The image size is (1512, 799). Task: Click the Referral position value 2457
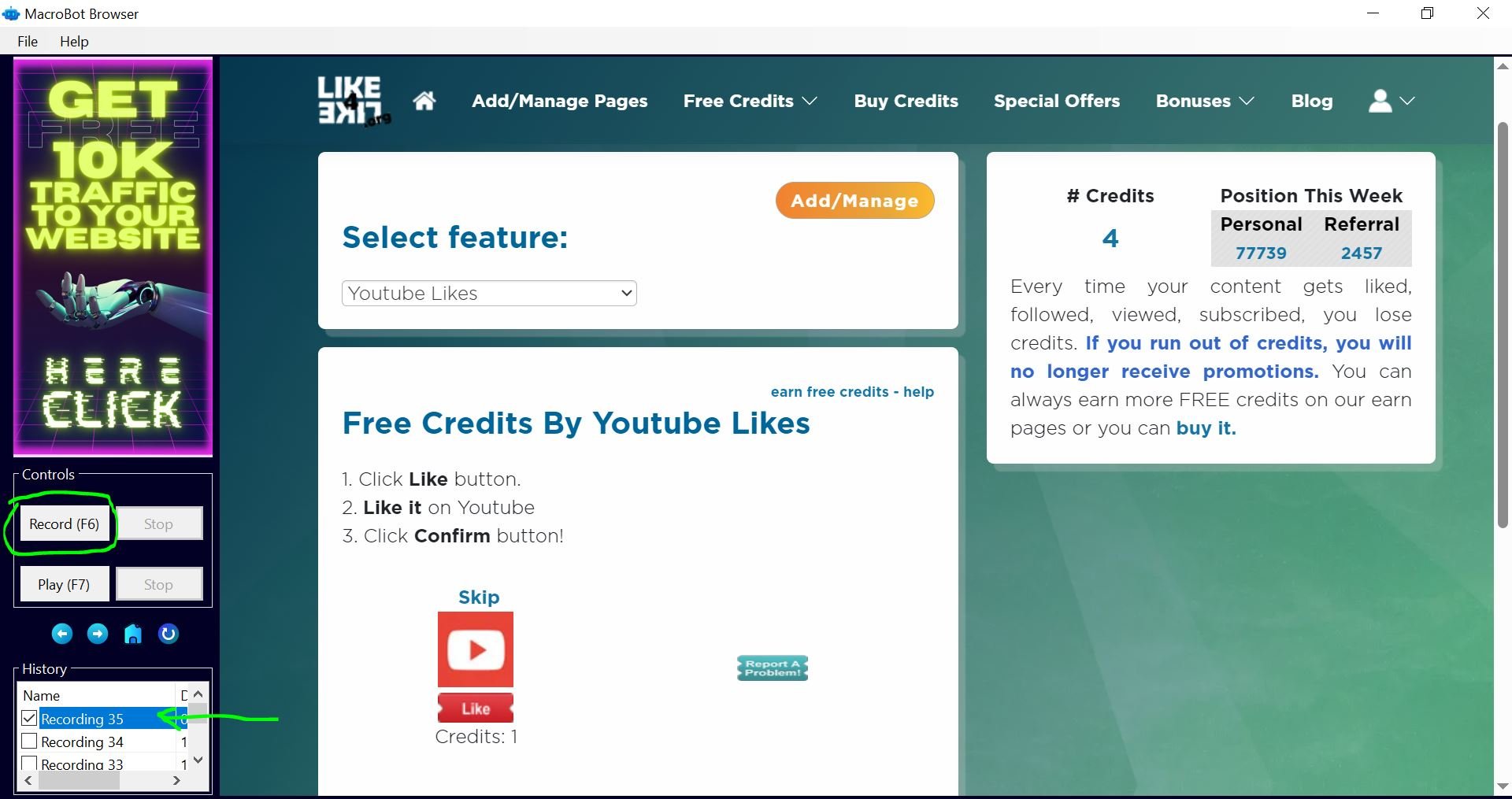[1362, 253]
